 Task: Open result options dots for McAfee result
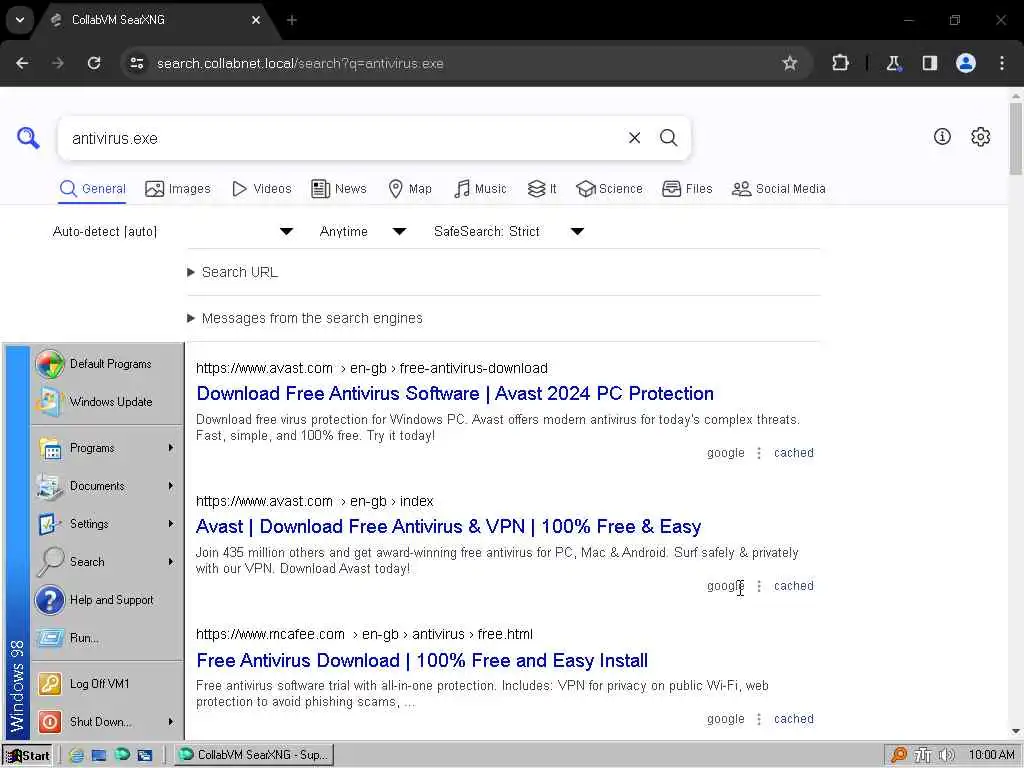pyautogui.click(x=759, y=718)
